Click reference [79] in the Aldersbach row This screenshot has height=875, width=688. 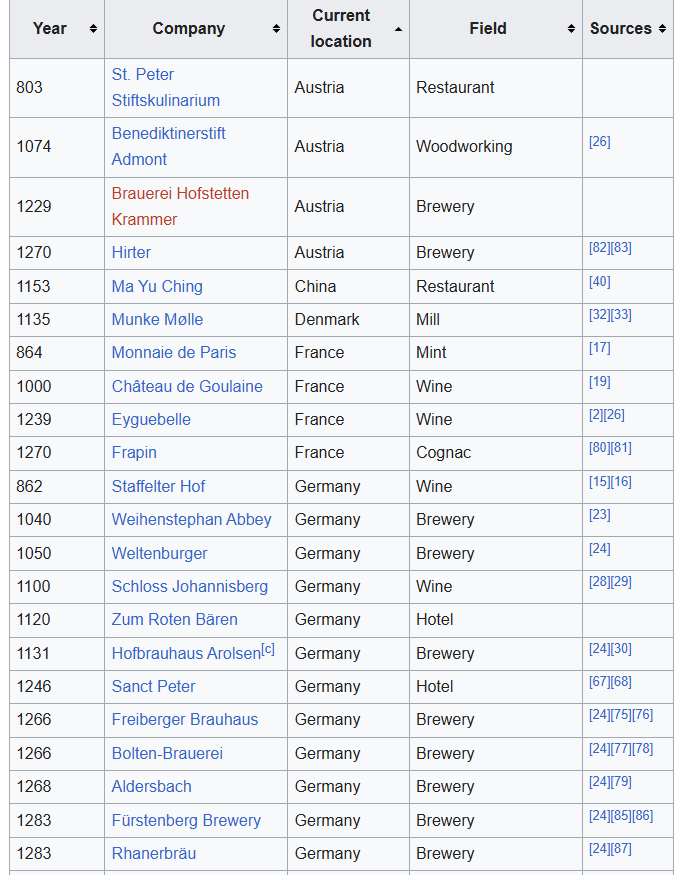pyautogui.click(x=621, y=781)
